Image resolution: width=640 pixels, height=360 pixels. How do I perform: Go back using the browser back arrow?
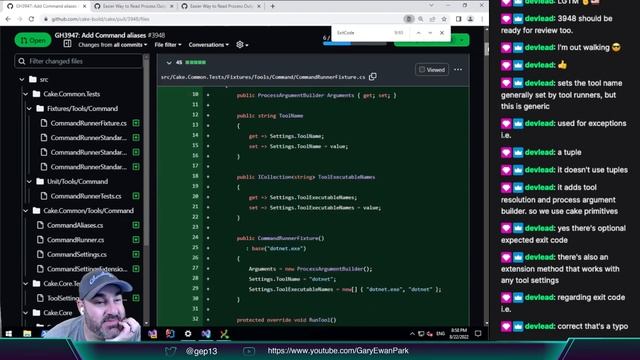[8, 19]
